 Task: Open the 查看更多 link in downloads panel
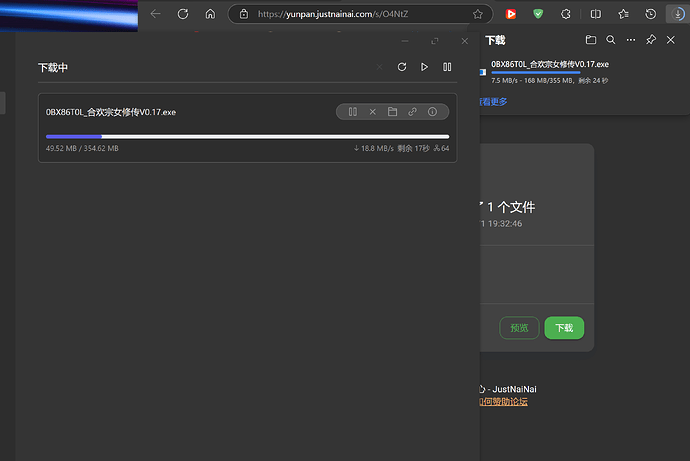point(493,102)
